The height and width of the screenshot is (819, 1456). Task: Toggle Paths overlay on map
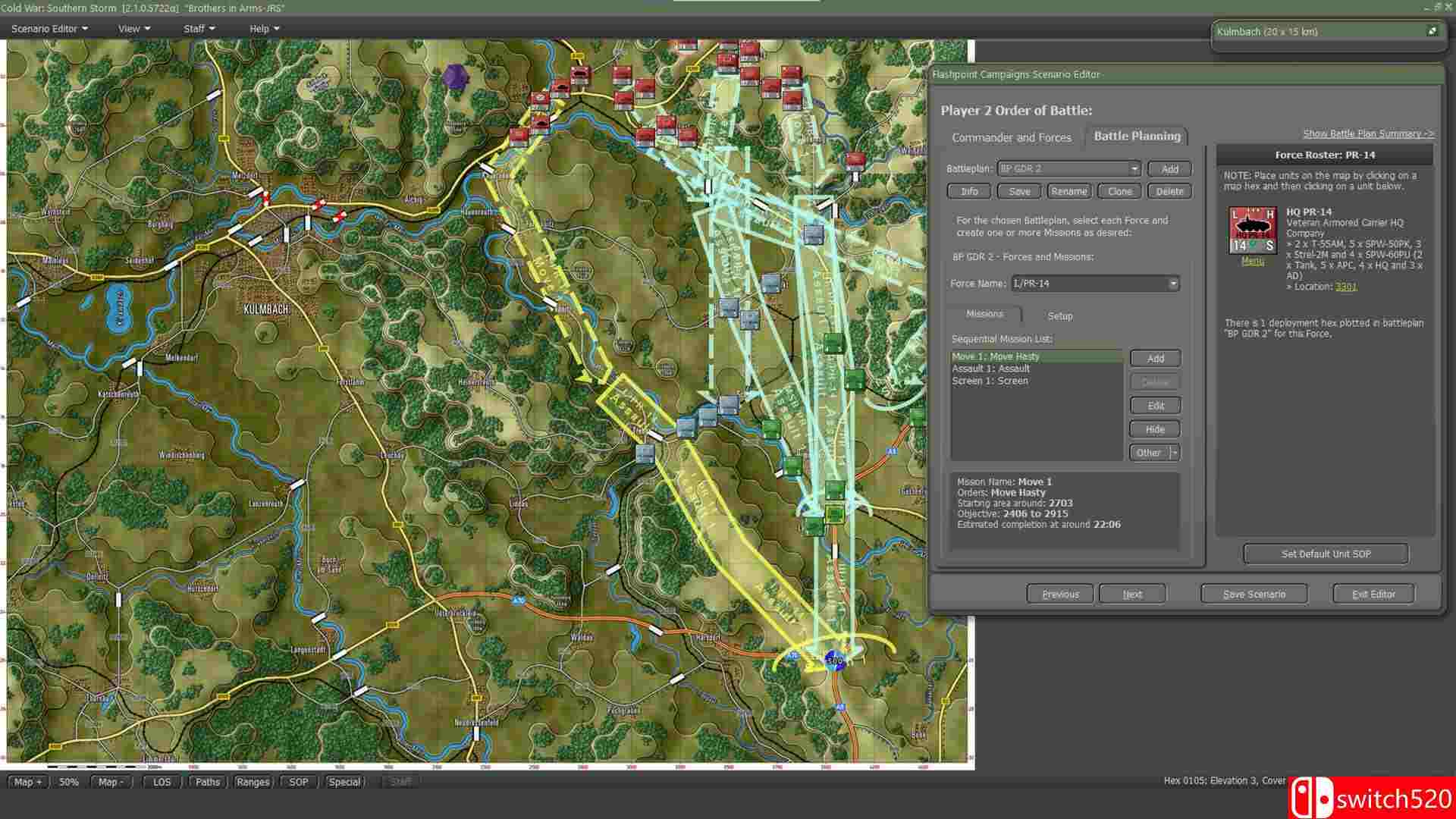(x=207, y=782)
